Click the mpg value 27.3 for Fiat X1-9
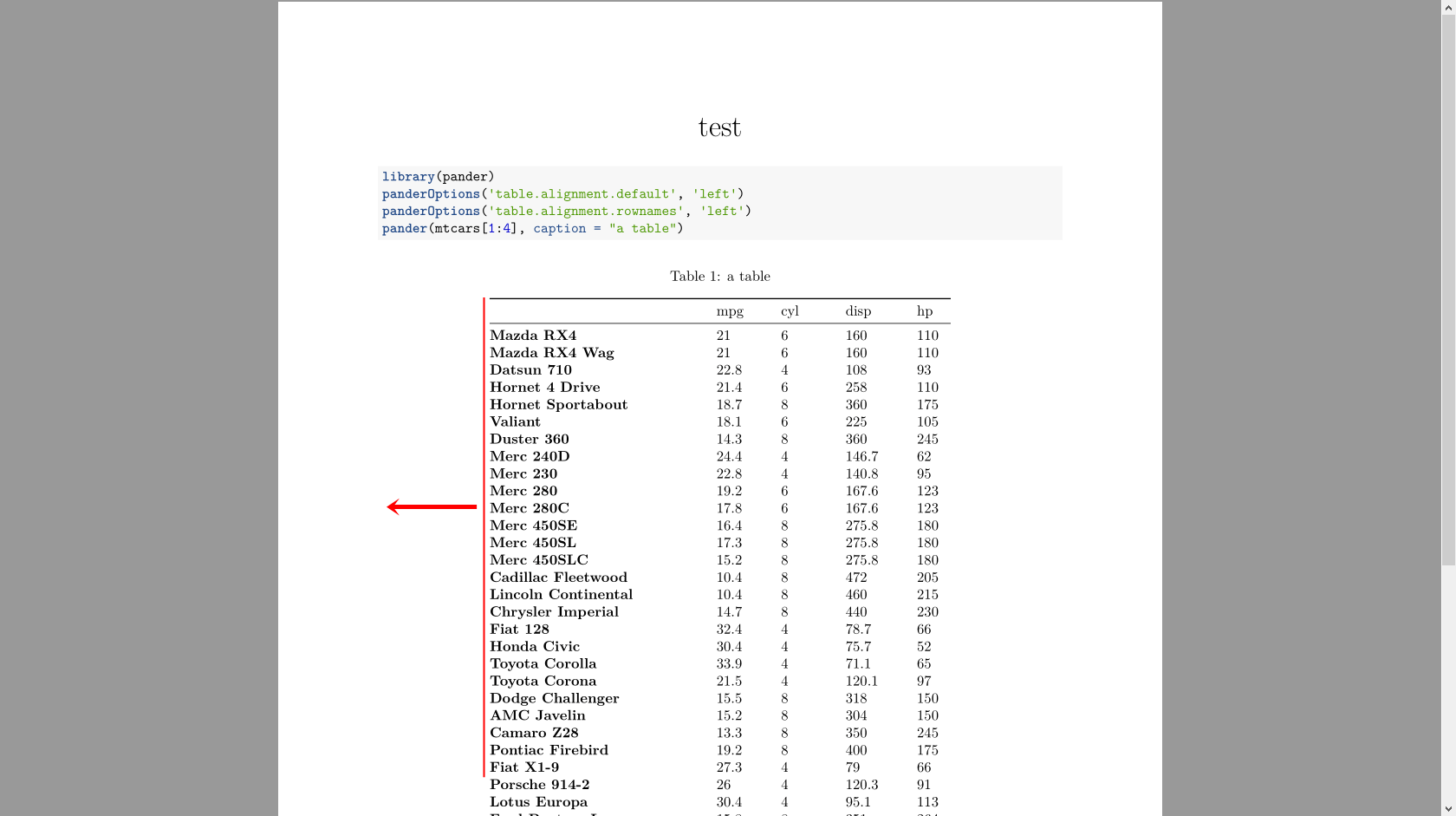 tap(729, 767)
